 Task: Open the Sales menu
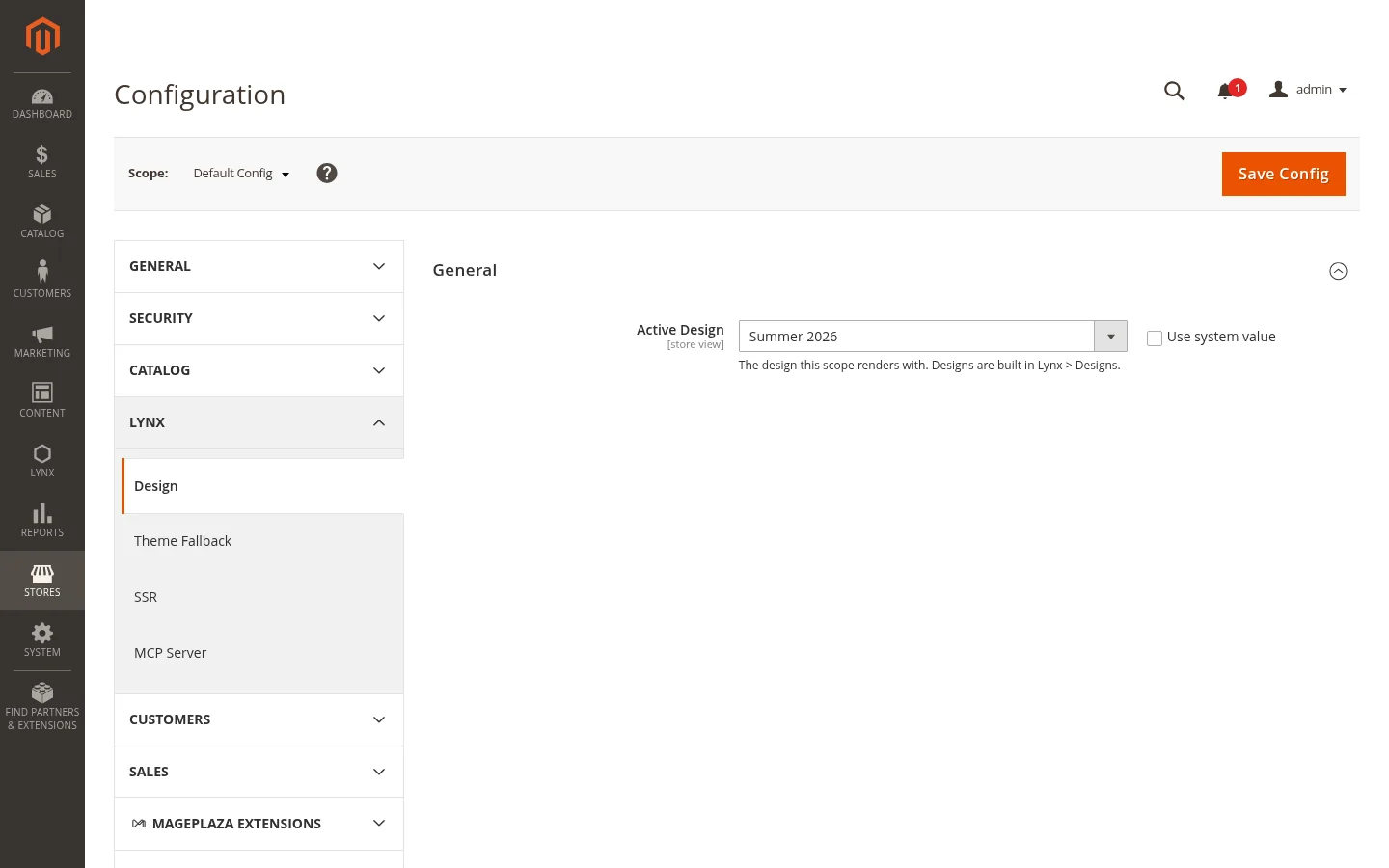tap(42, 162)
